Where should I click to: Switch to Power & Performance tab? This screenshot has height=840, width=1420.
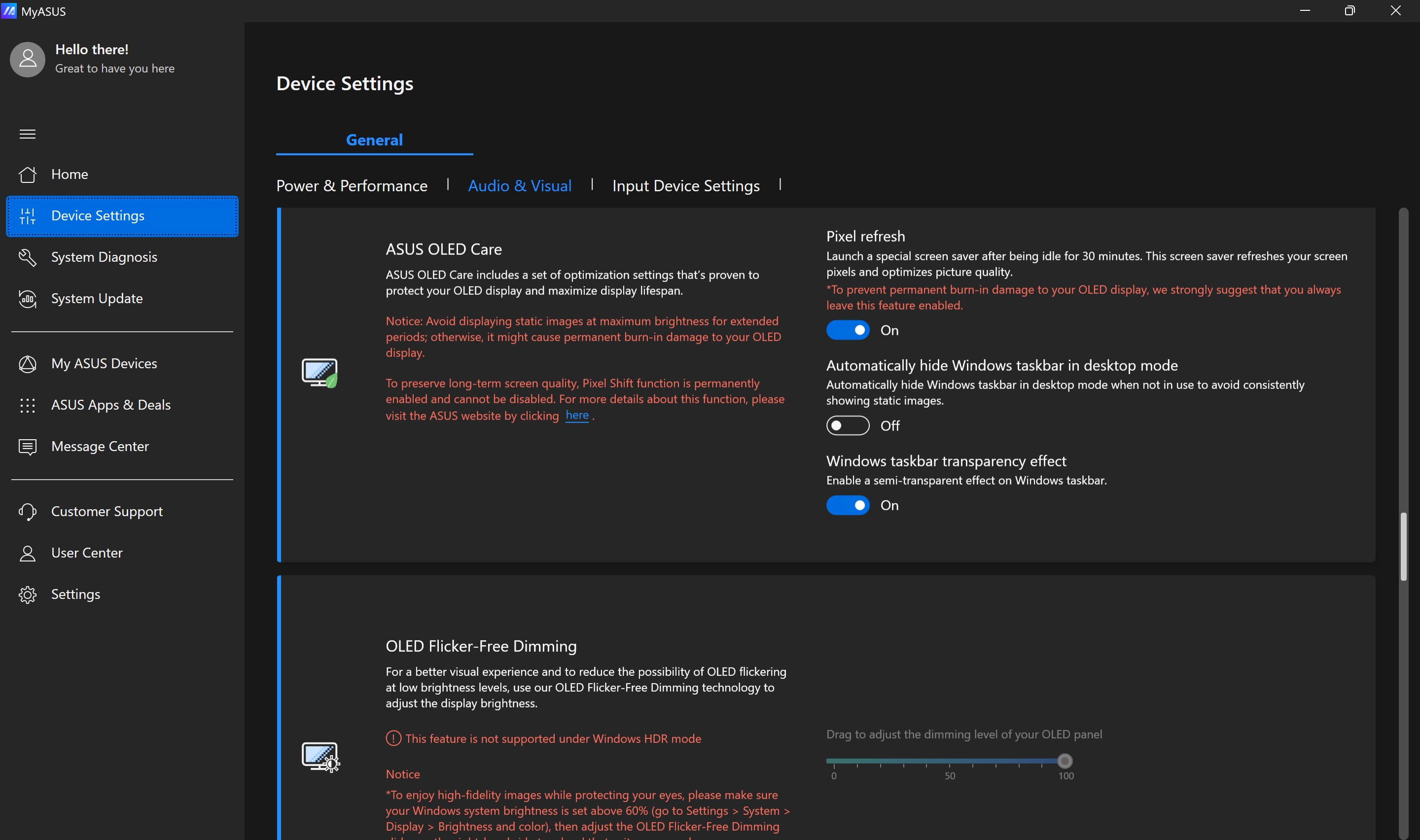(352, 186)
